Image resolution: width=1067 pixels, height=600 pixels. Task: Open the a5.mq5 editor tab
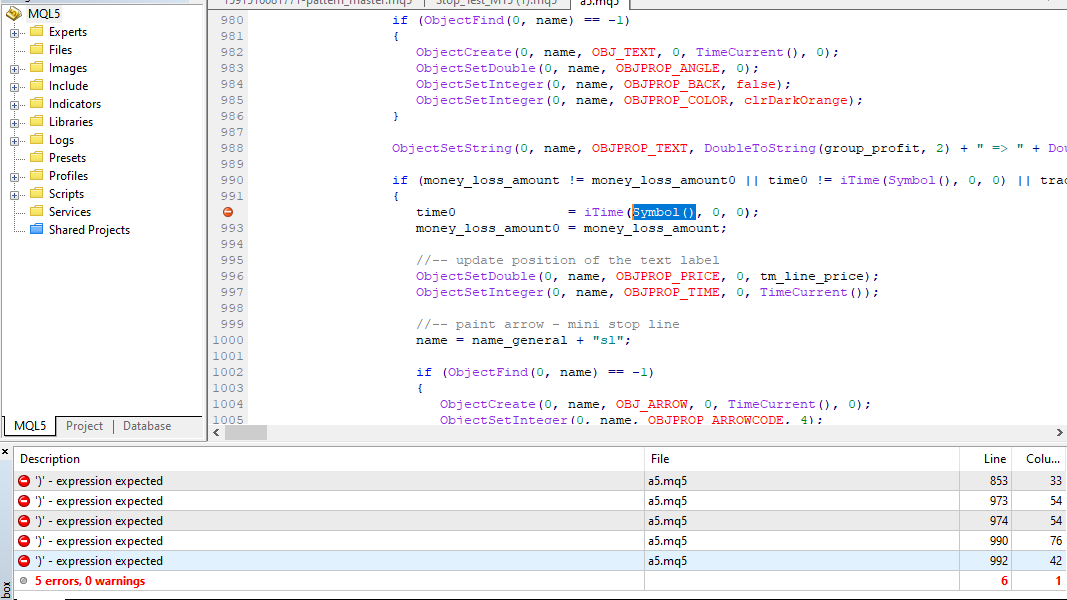click(600, 3)
